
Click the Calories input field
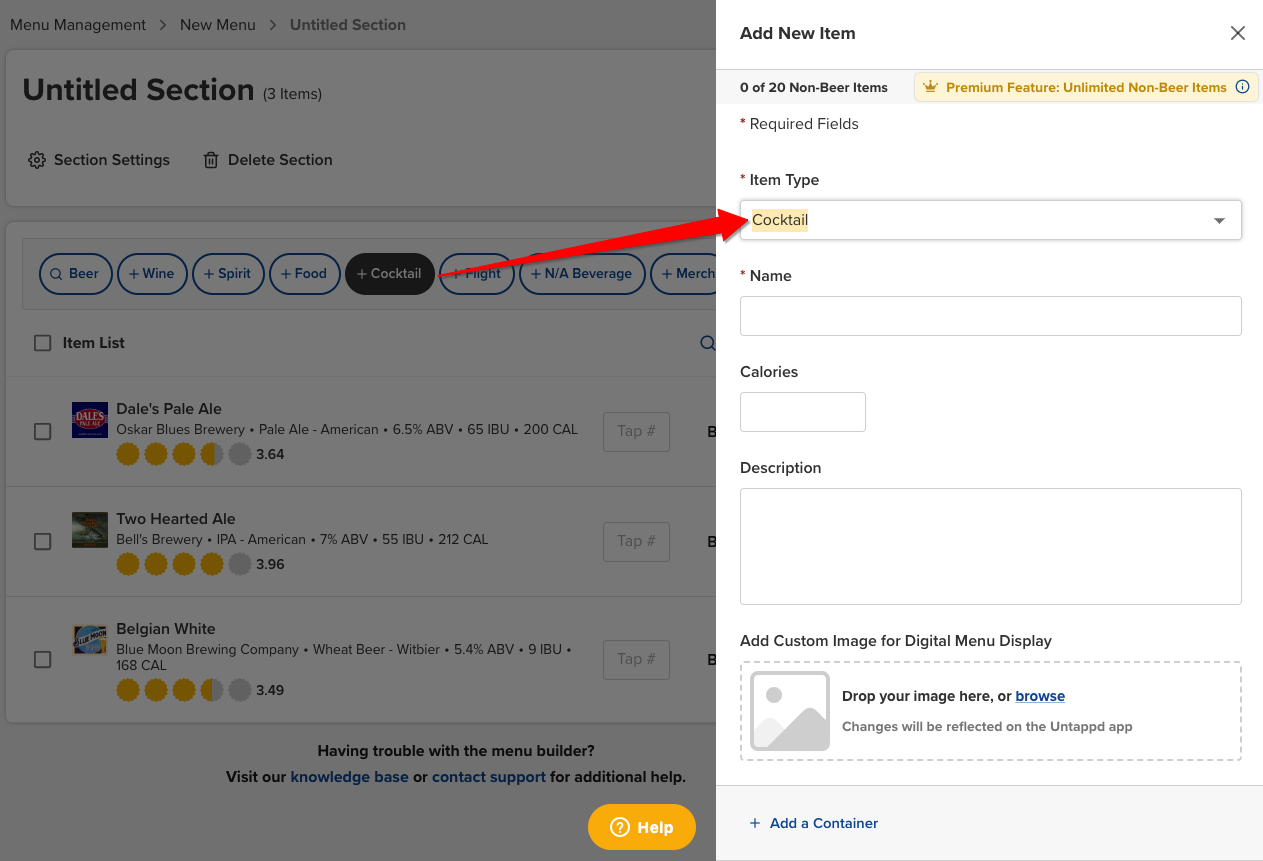pyautogui.click(x=803, y=412)
